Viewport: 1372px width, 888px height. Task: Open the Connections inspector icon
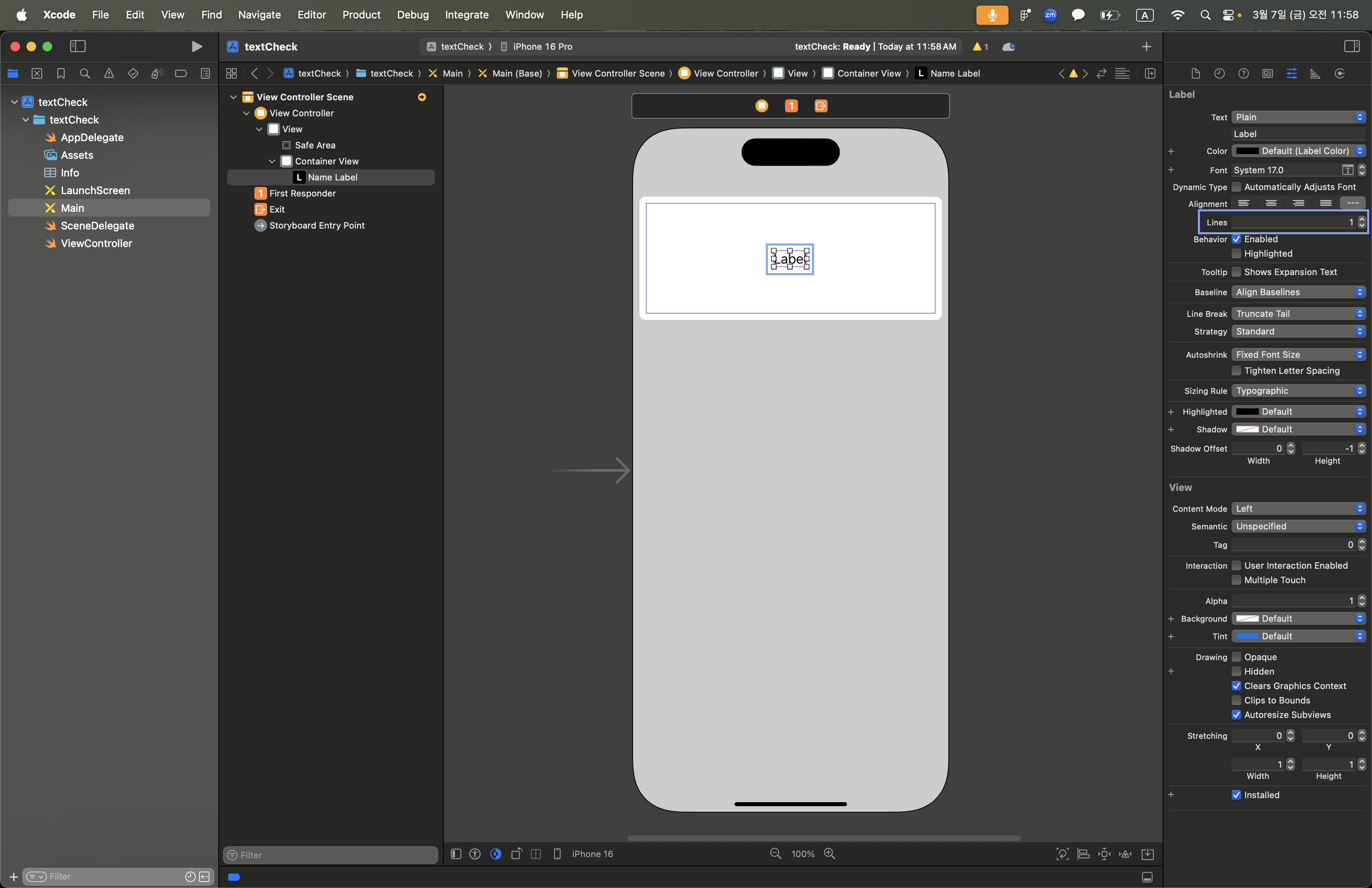1339,73
